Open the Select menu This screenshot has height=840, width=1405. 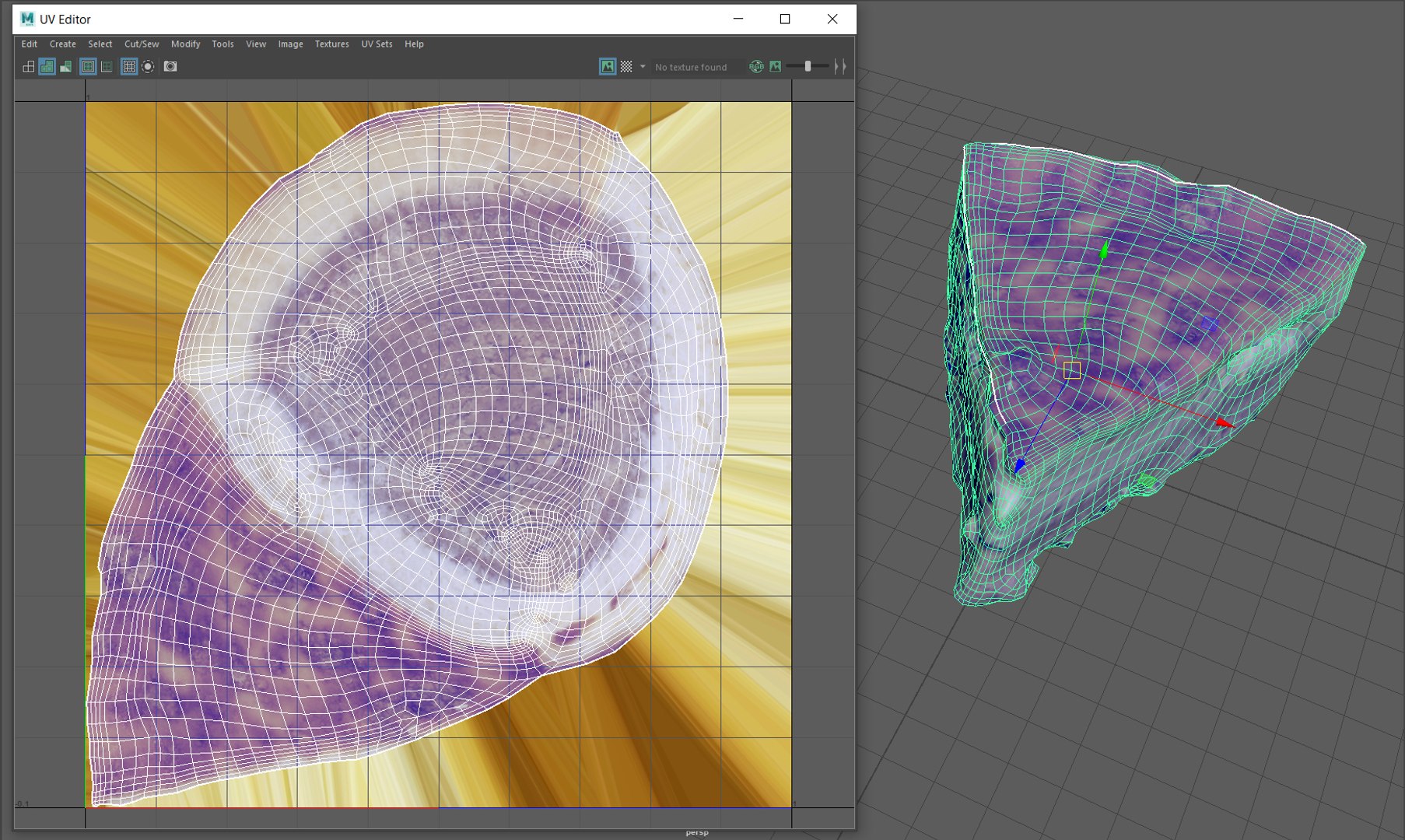[x=100, y=44]
